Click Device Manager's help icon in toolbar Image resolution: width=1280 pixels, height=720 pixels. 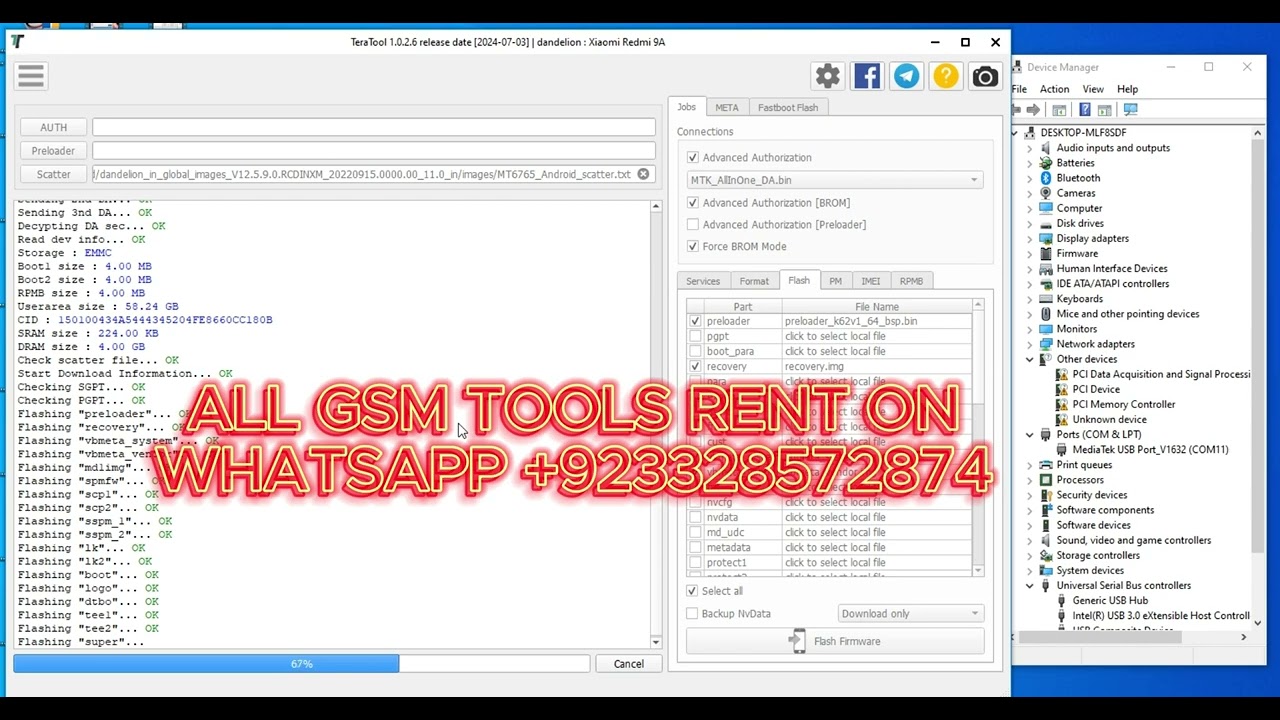tap(1085, 110)
